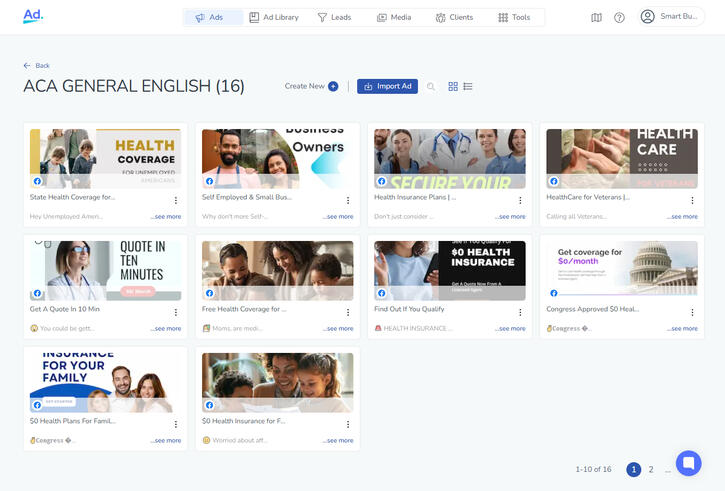Open the Secure Your ad thumbnail

click(450, 159)
